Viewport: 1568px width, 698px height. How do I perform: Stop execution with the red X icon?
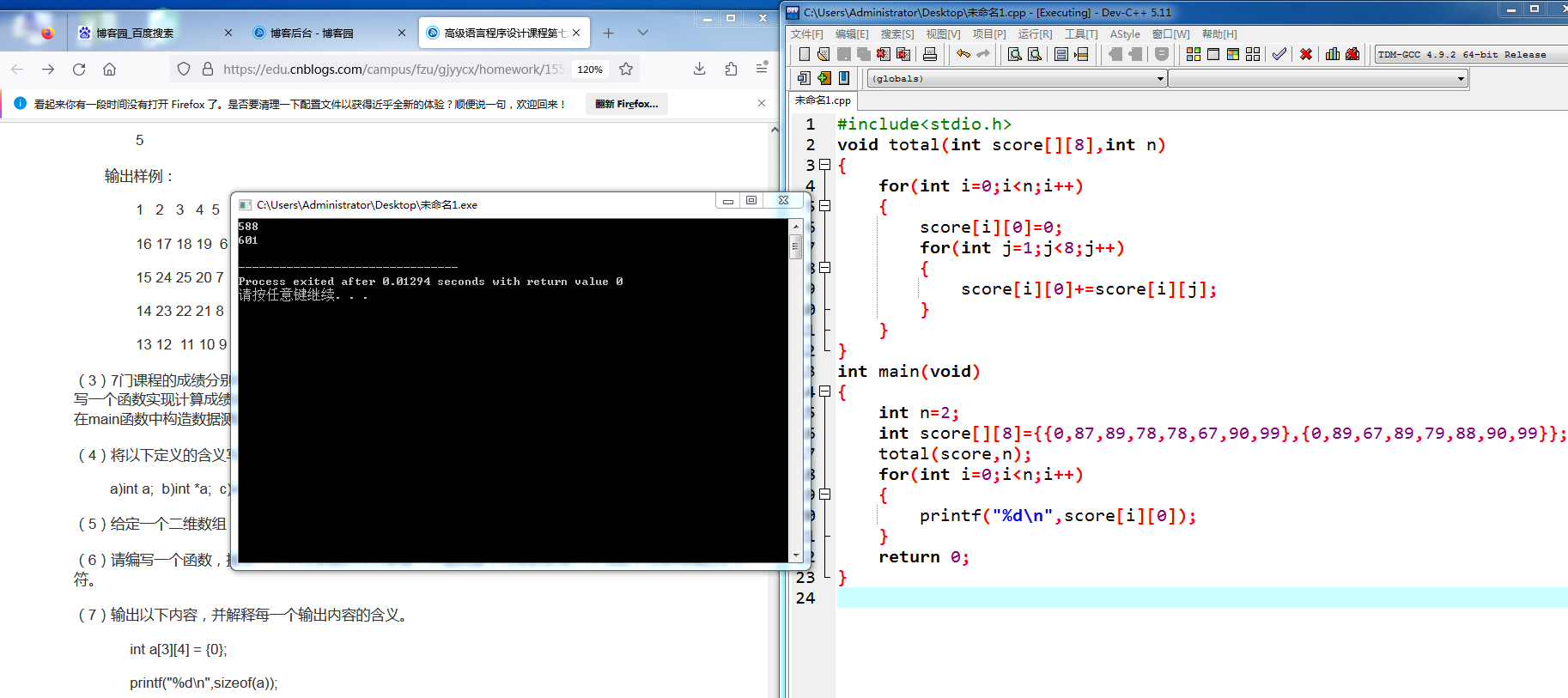pyautogui.click(x=1306, y=54)
